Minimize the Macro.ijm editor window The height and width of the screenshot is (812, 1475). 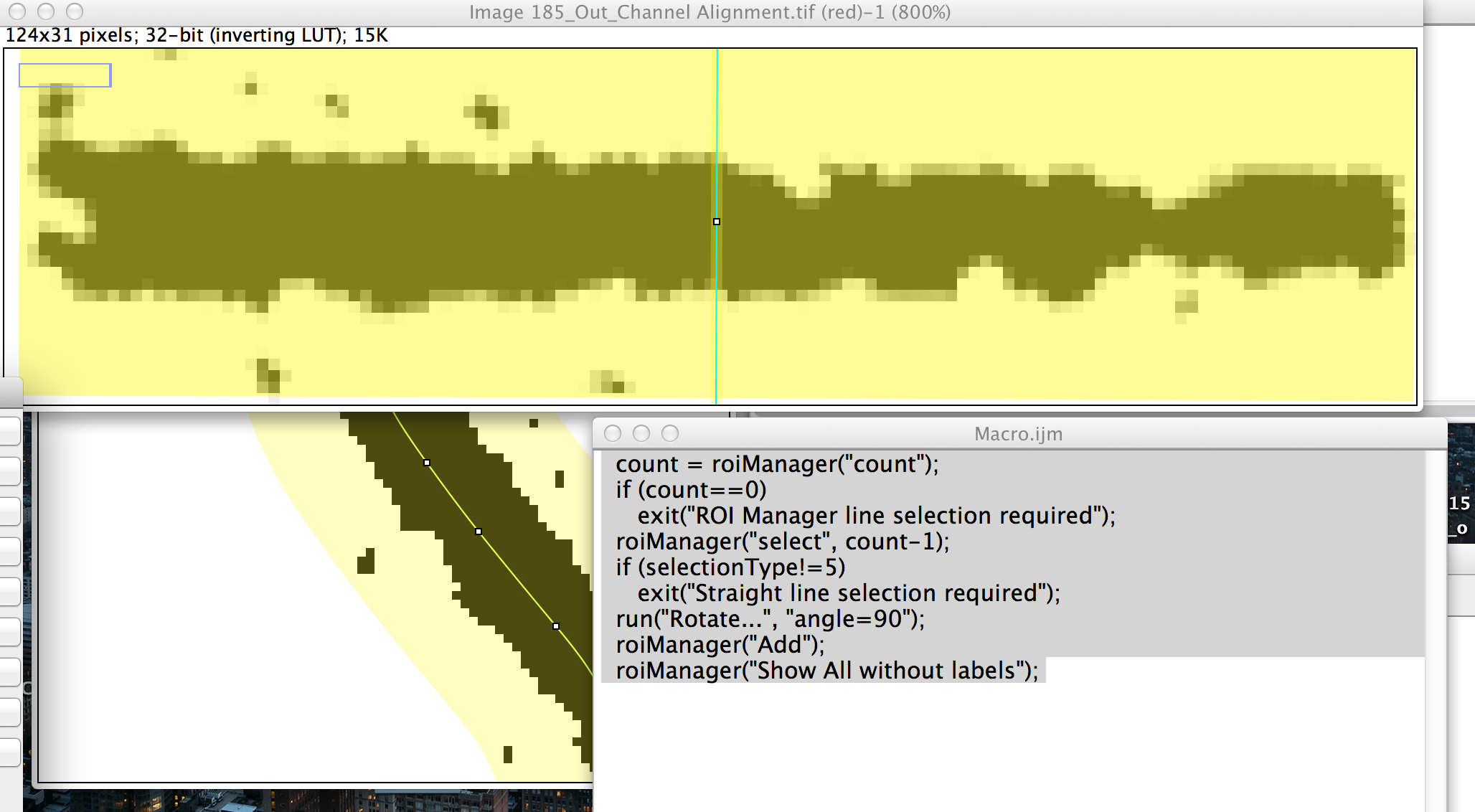641,433
